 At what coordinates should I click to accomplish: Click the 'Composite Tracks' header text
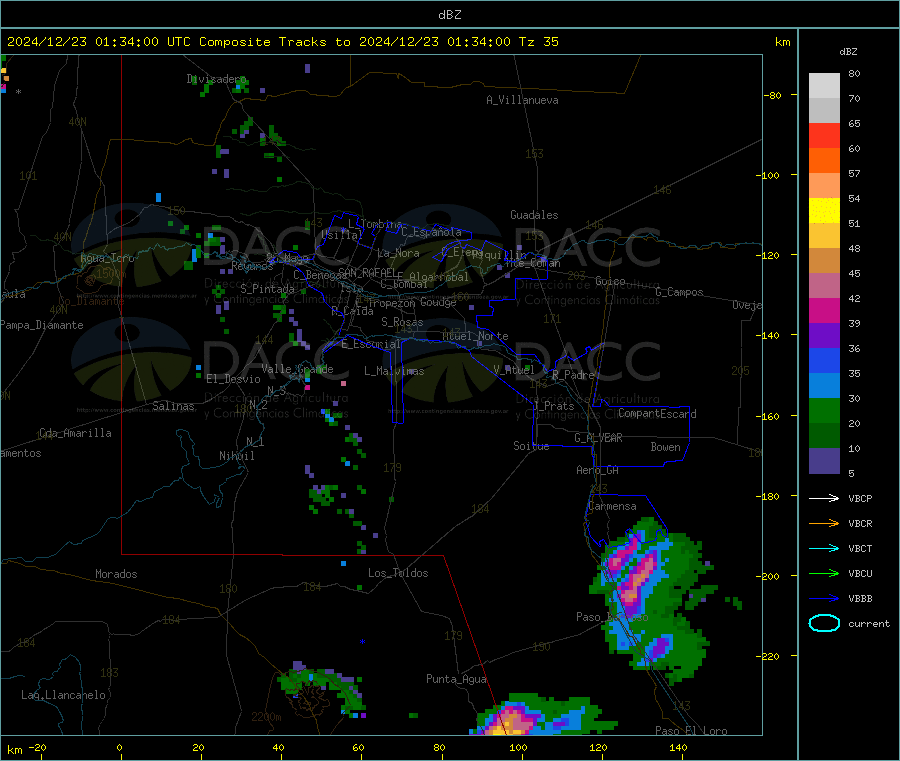pyautogui.click(x=263, y=42)
